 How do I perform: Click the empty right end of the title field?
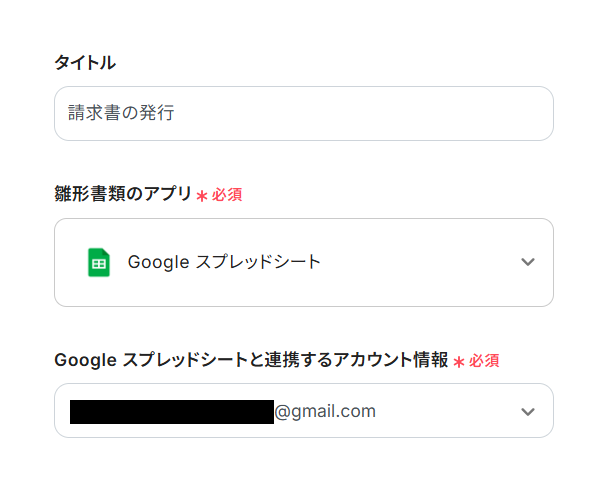(480, 113)
